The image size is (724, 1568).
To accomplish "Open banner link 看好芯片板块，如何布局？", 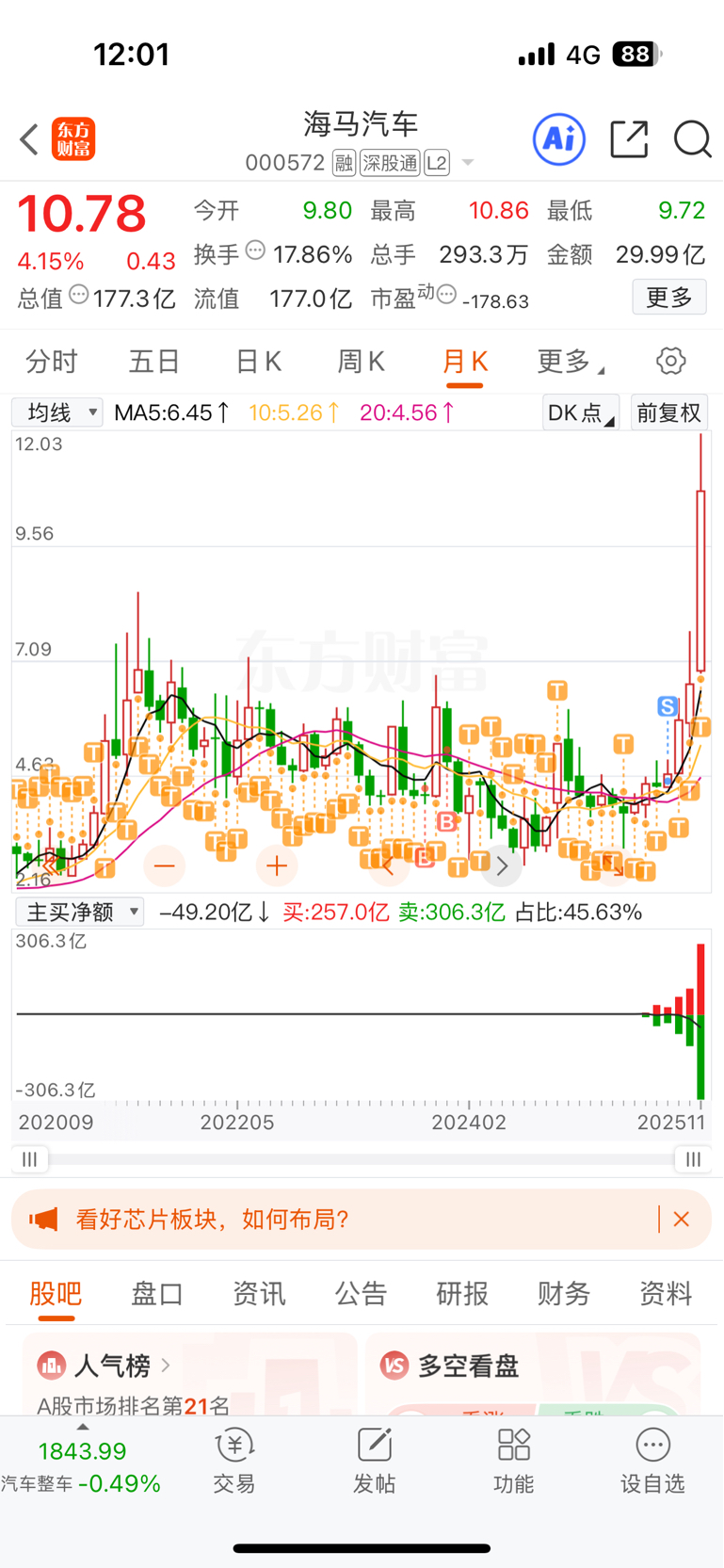I will pos(213,1220).
